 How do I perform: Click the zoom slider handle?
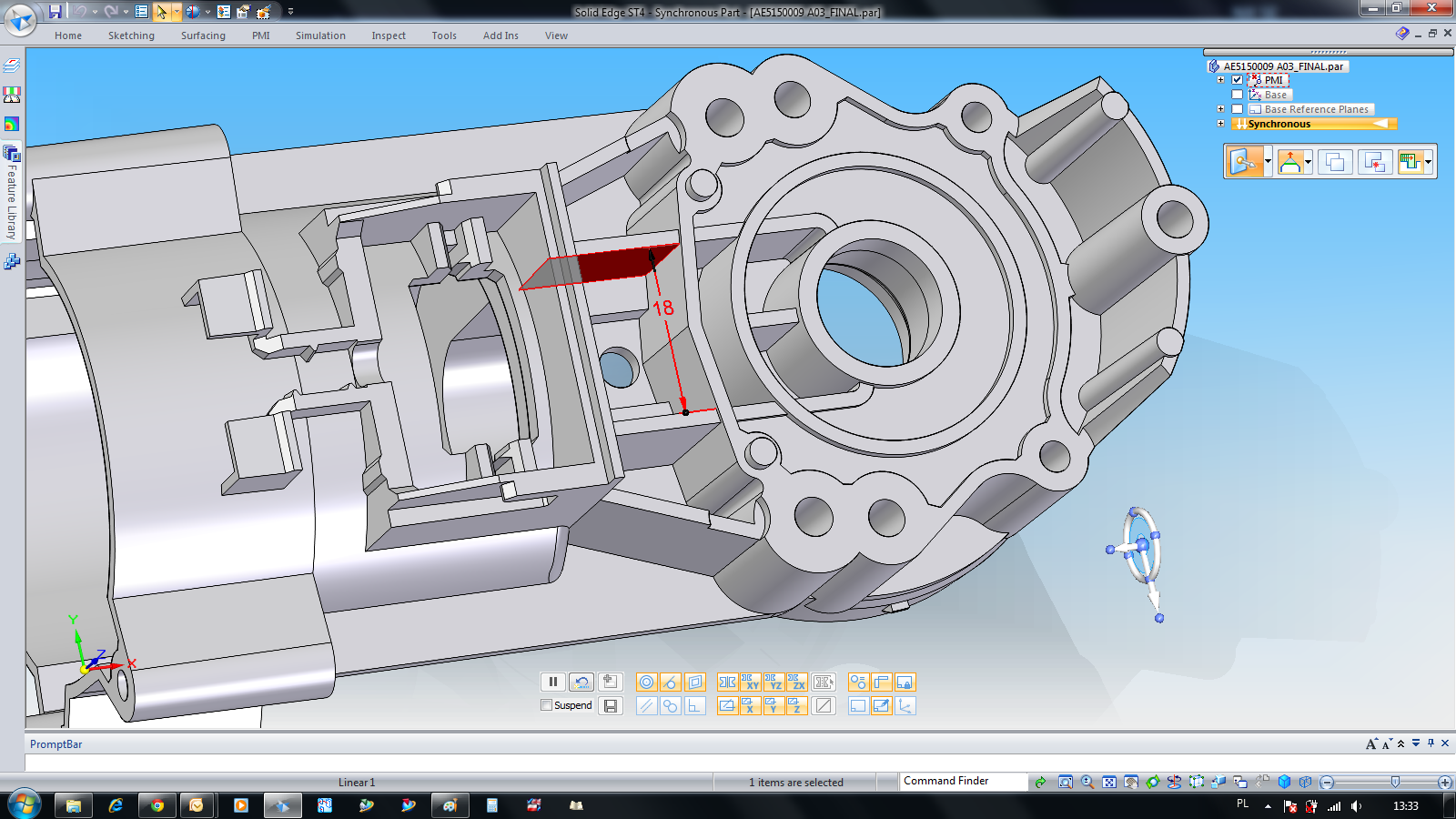1395,782
